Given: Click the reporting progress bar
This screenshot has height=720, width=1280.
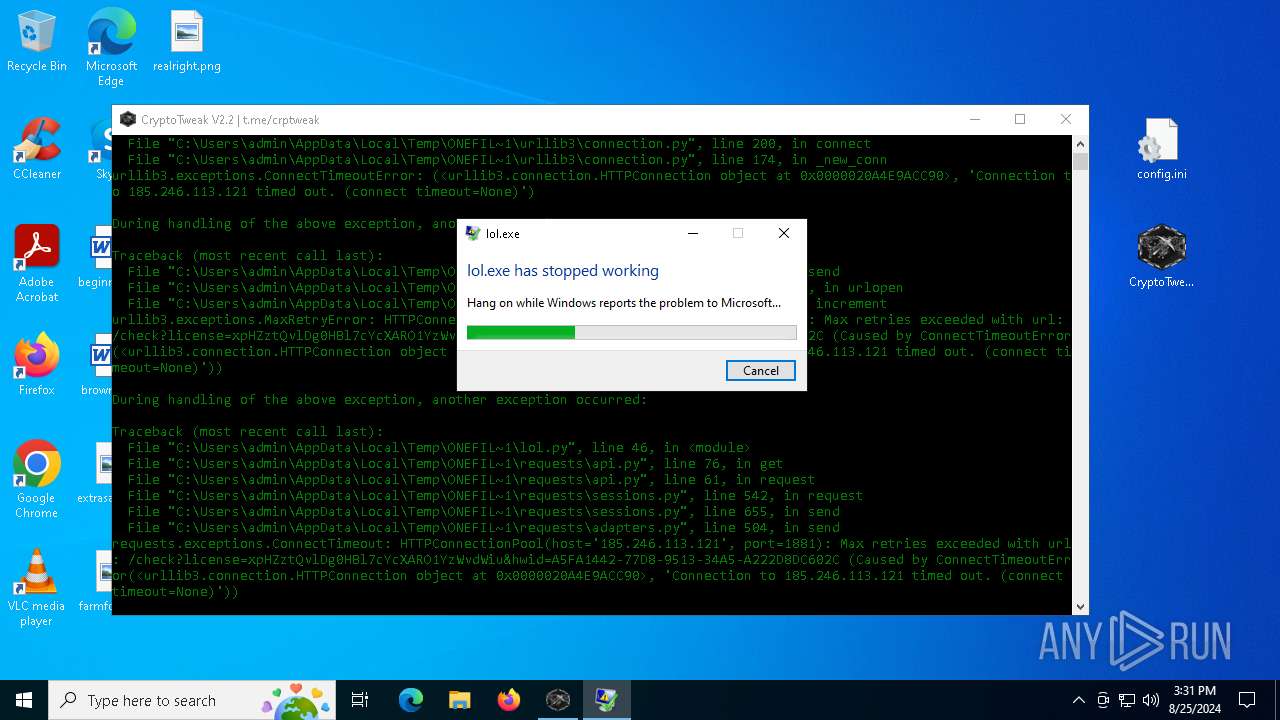Looking at the screenshot, I should click(x=632, y=332).
